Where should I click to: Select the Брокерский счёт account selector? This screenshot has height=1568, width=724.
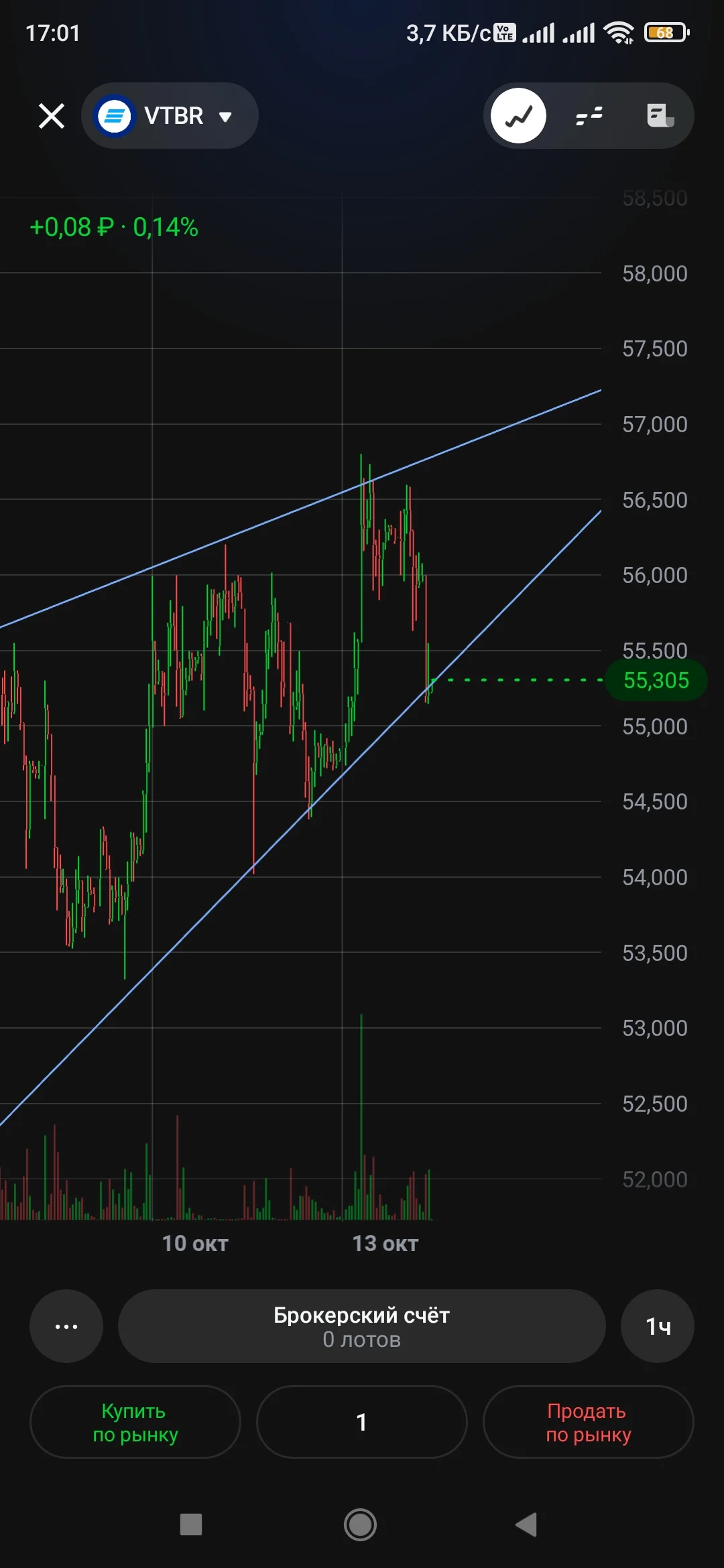[362, 1326]
